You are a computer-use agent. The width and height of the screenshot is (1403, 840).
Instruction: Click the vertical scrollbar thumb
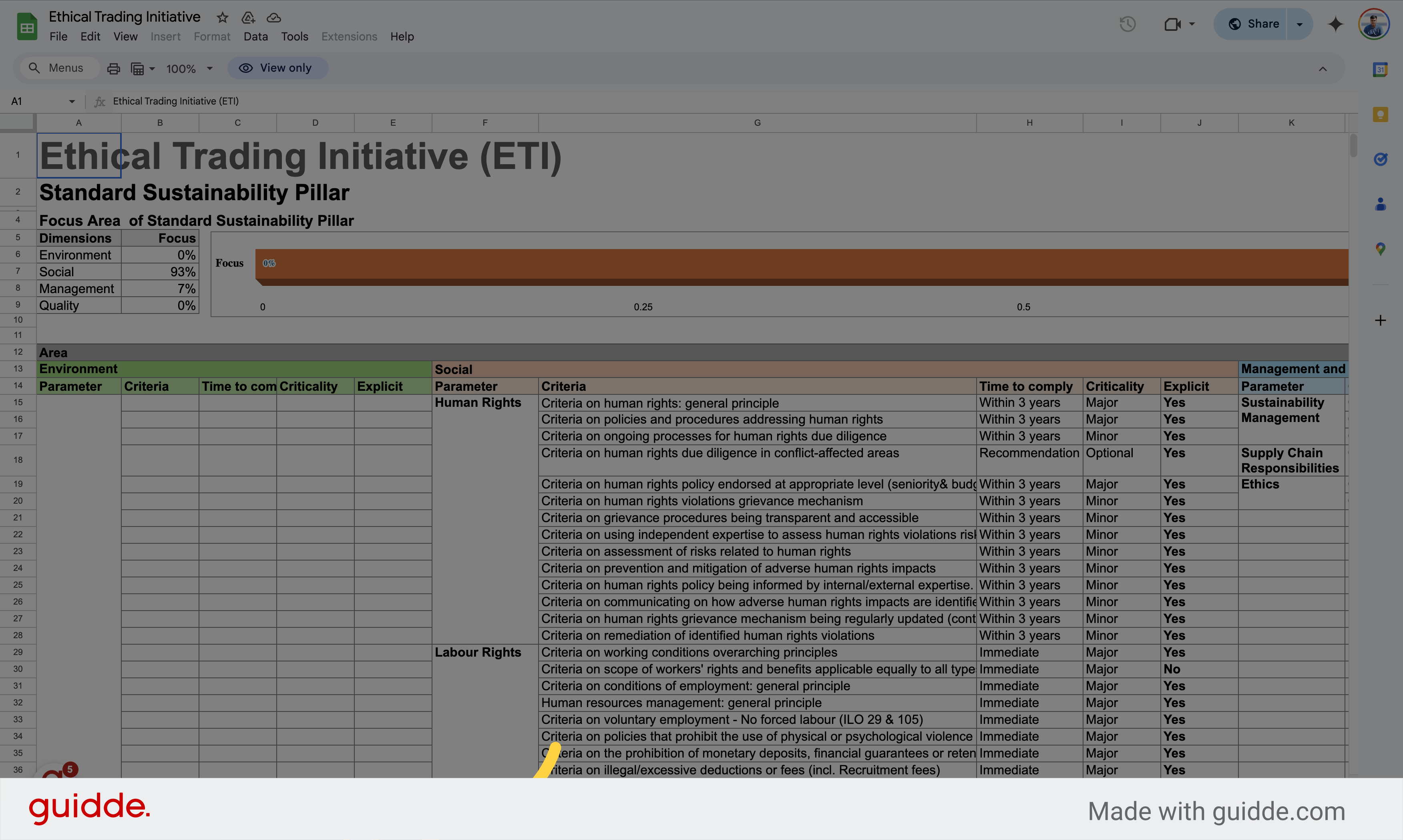pos(1353,145)
